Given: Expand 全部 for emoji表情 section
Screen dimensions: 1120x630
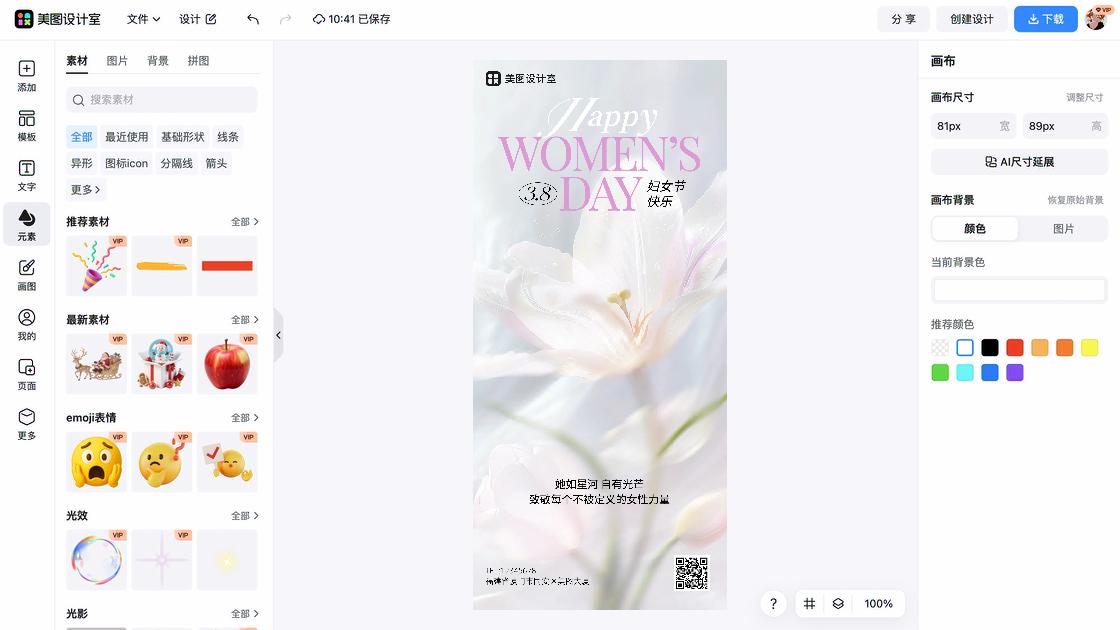Looking at the screenshot, I should (245, 417).
